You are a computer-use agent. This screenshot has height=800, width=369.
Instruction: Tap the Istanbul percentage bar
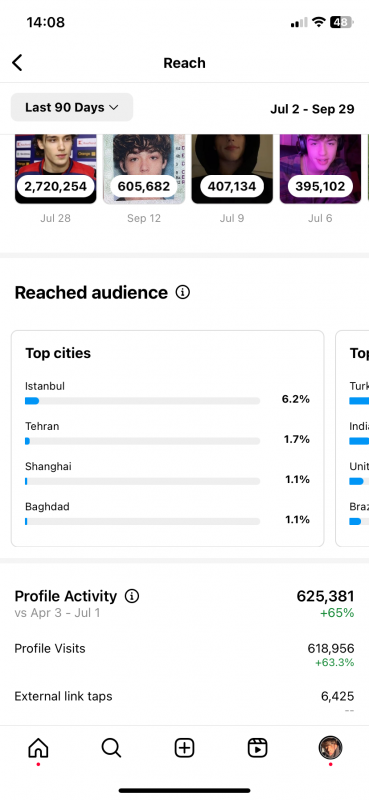point(142,401)
